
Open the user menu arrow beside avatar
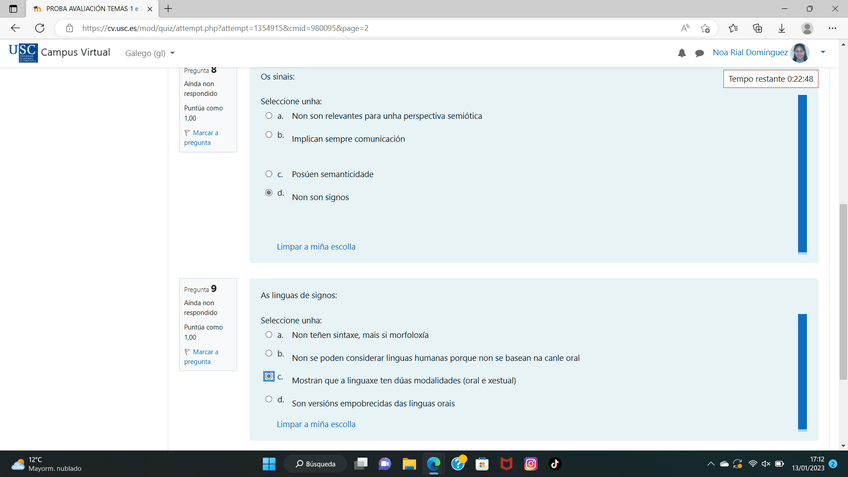[823, 53]
